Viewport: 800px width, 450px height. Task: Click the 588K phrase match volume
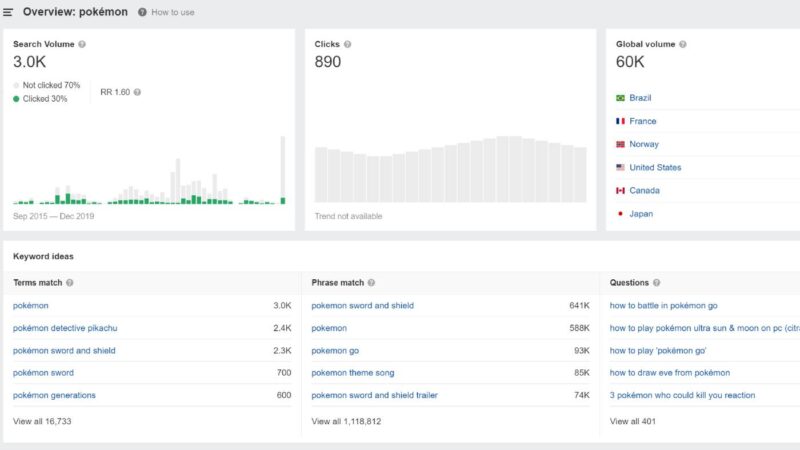(579, 328)
